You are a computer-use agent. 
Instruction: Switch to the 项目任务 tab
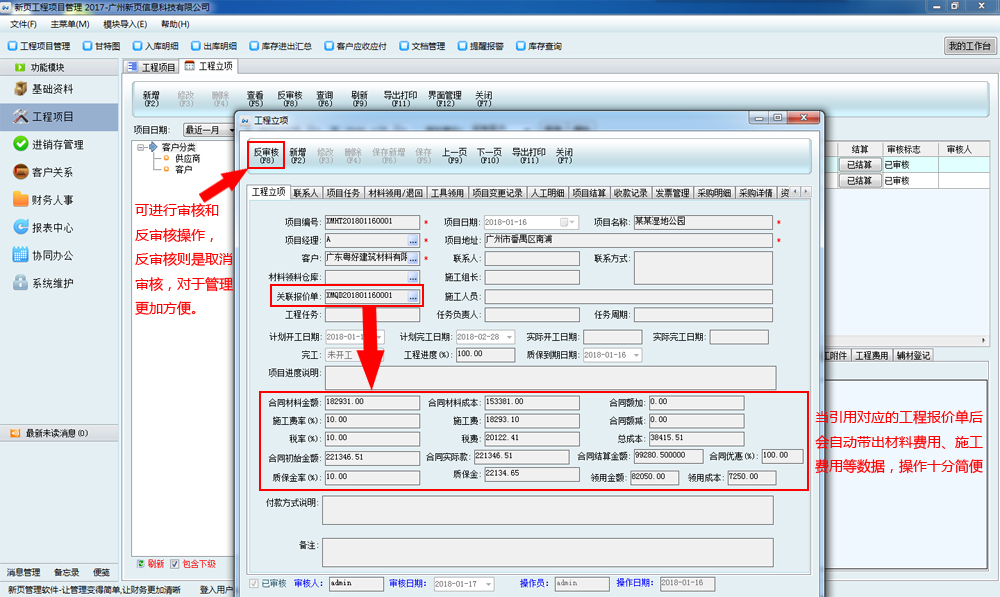tap(343, 192)
